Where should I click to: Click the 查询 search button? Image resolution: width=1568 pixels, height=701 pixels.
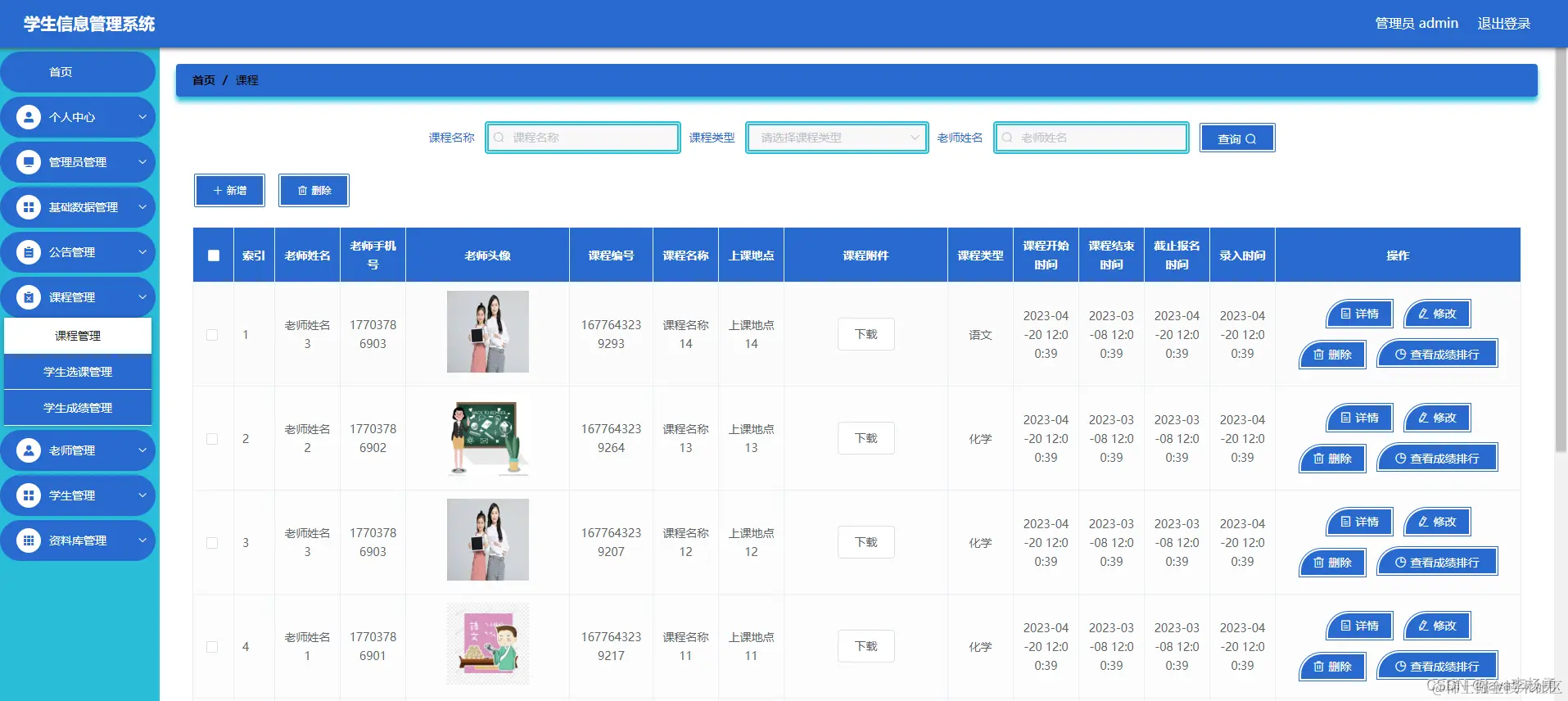coord(1237,138)
